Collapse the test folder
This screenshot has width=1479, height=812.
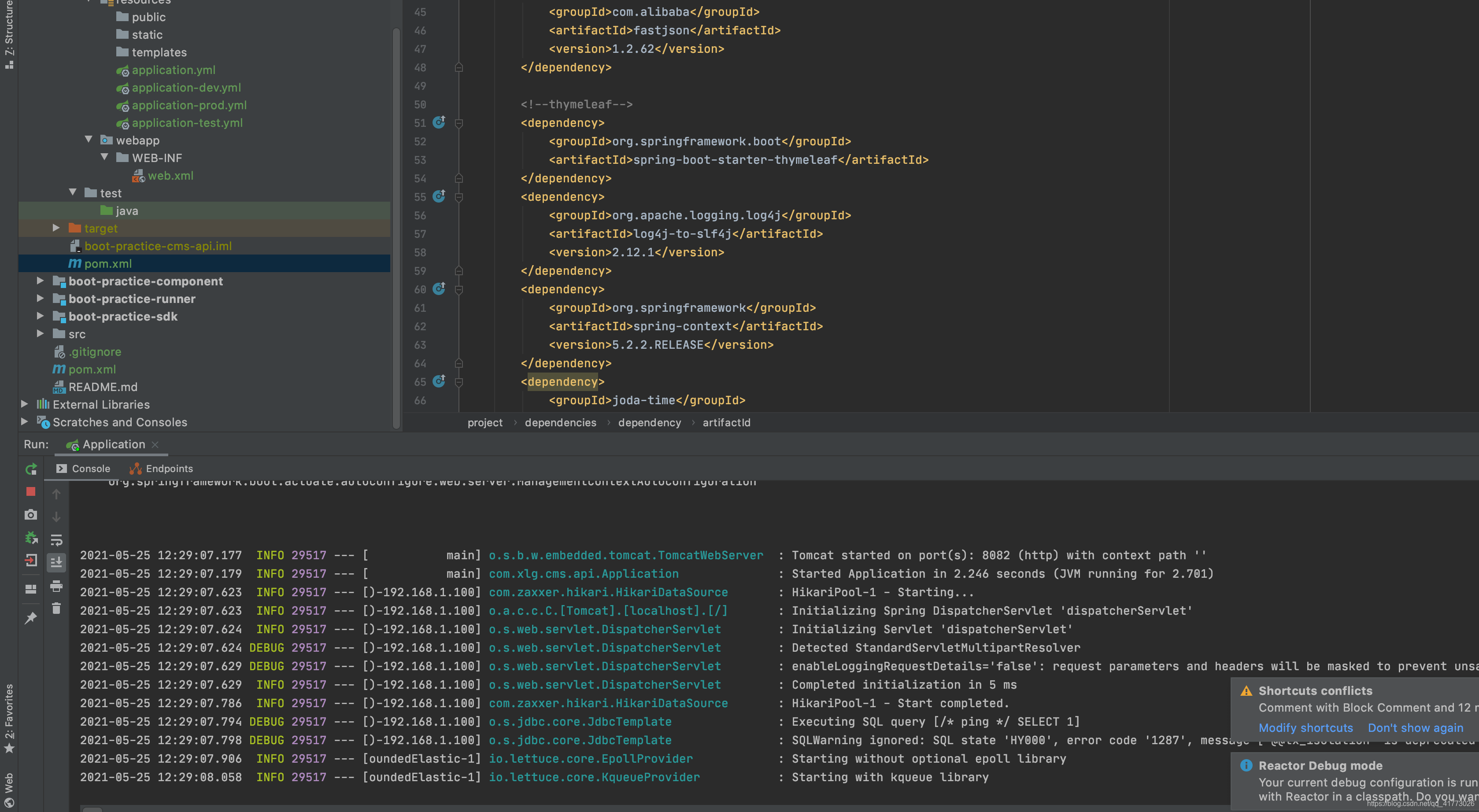tap(73, 192)
